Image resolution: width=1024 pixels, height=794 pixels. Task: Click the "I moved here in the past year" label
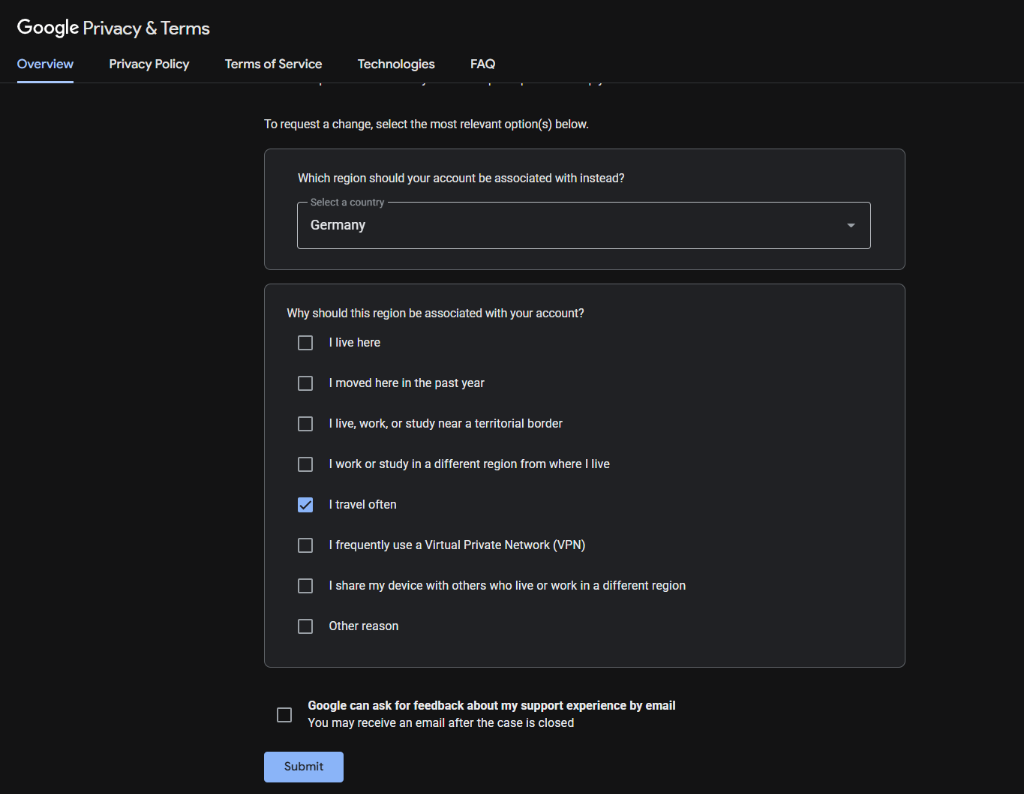tap(407, 383)
